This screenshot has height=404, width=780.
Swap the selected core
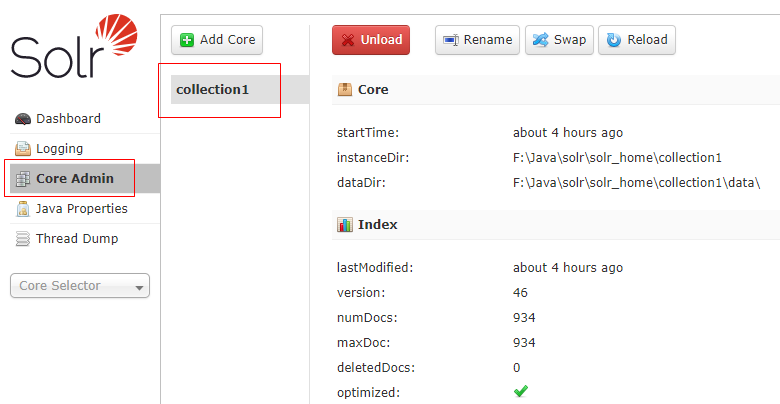pyautogui.click(x=559, y=40)
